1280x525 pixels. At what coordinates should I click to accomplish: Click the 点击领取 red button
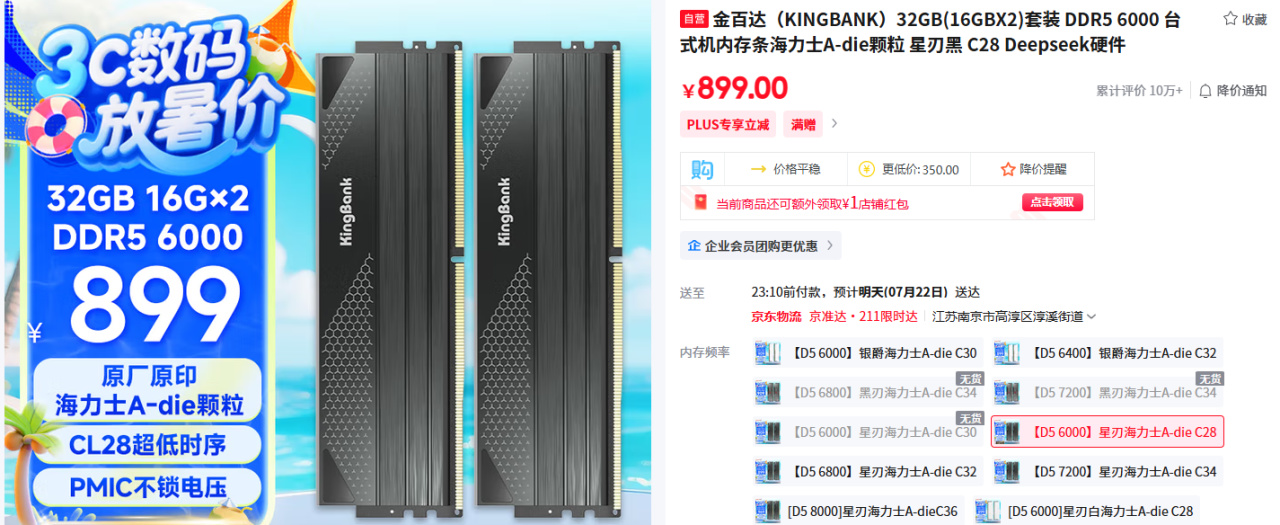[1052, 203]
